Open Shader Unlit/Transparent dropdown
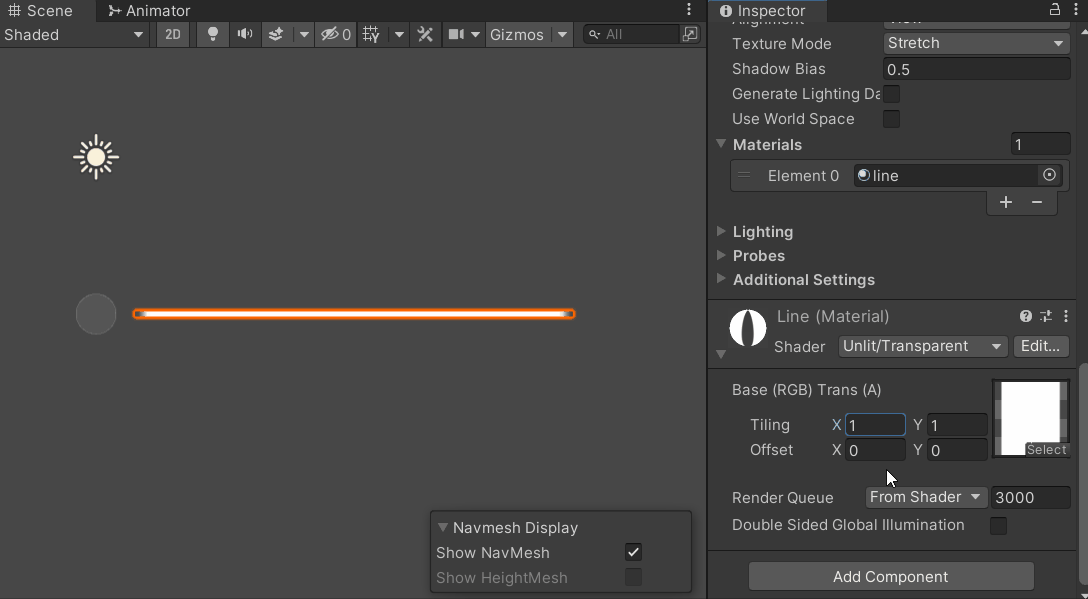This screenshot has height=599, width=1088. [x=923, y=346]
